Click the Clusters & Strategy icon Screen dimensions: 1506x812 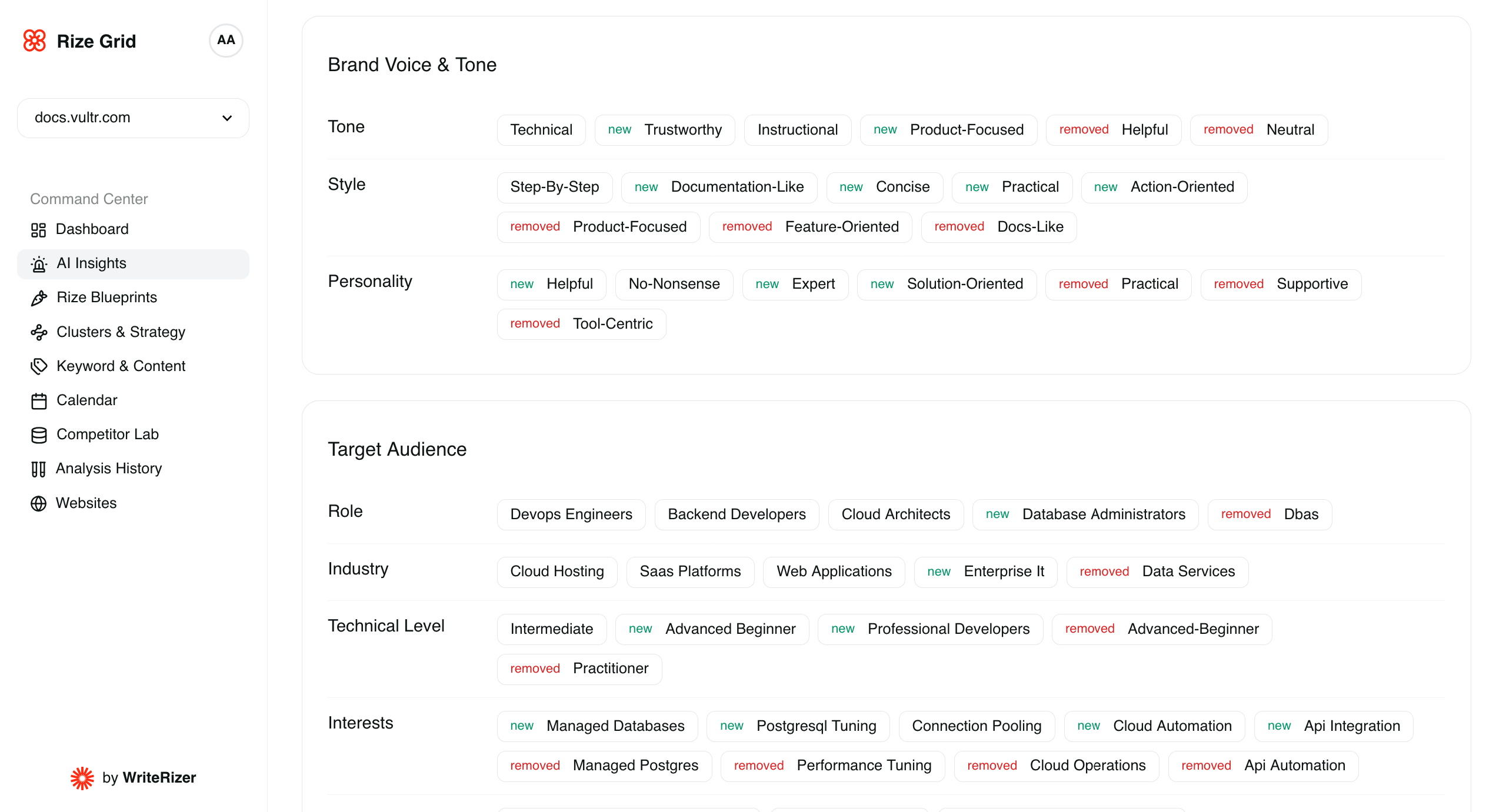pyautogui.click(x=39, y=332)
